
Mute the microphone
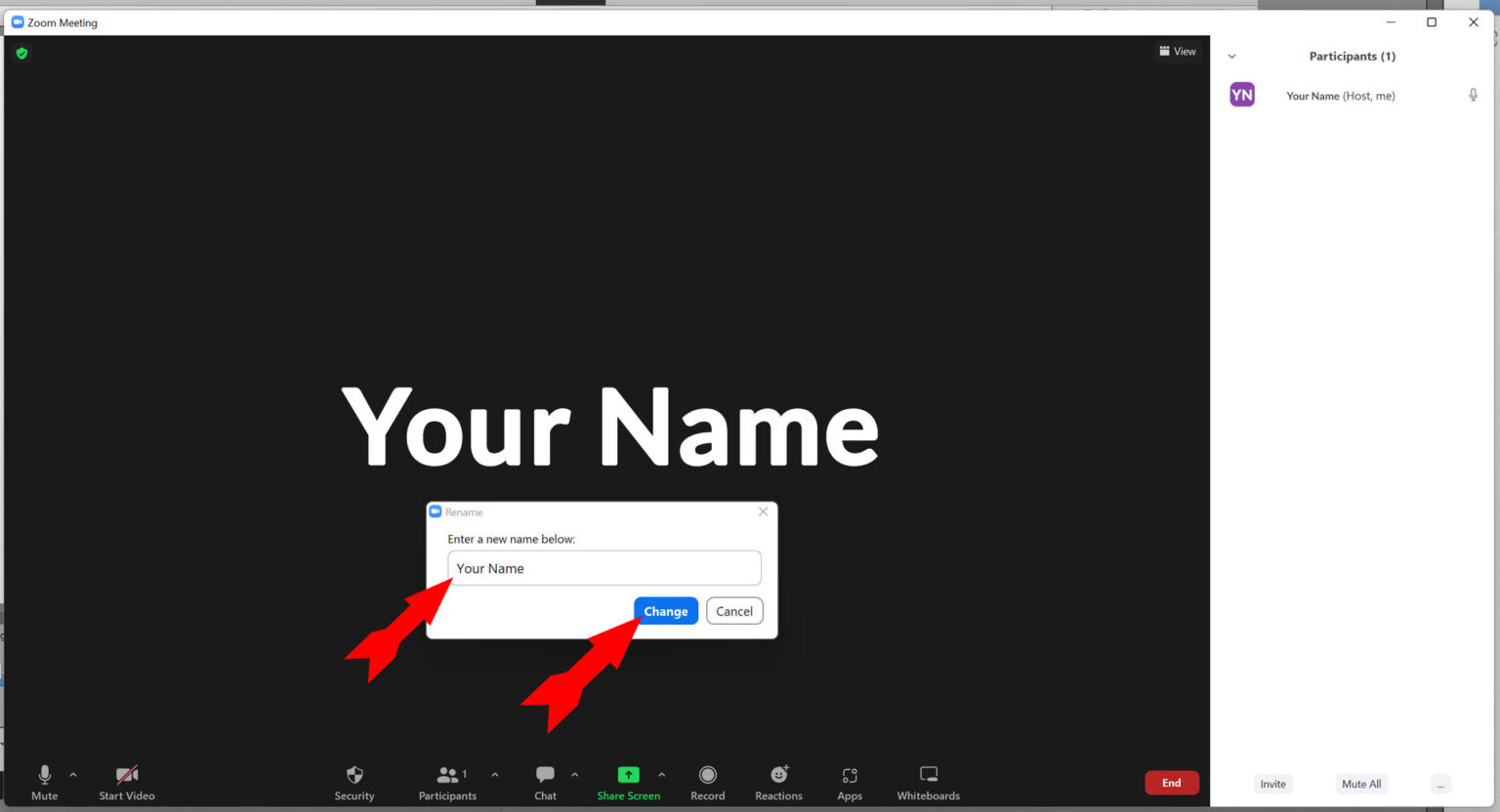44,782
